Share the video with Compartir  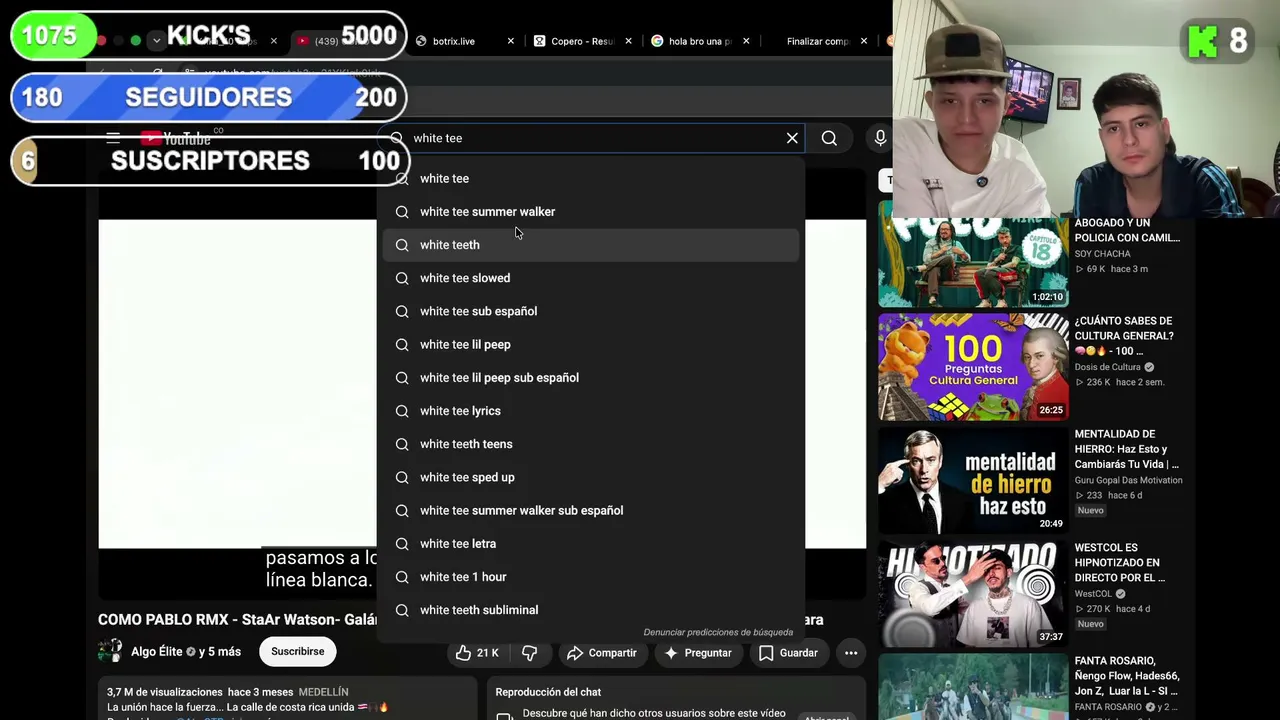click(x=601, y=653)
